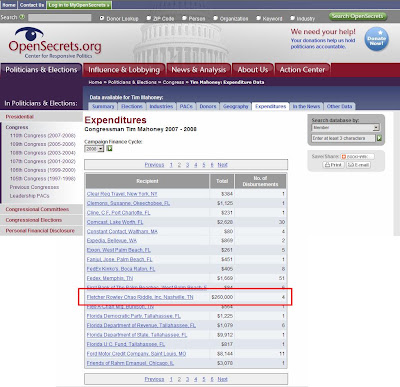The height and width of the screenshot is (387, 400).
Task: Click Next in the top pagination bar
Action: click(222, 165)
